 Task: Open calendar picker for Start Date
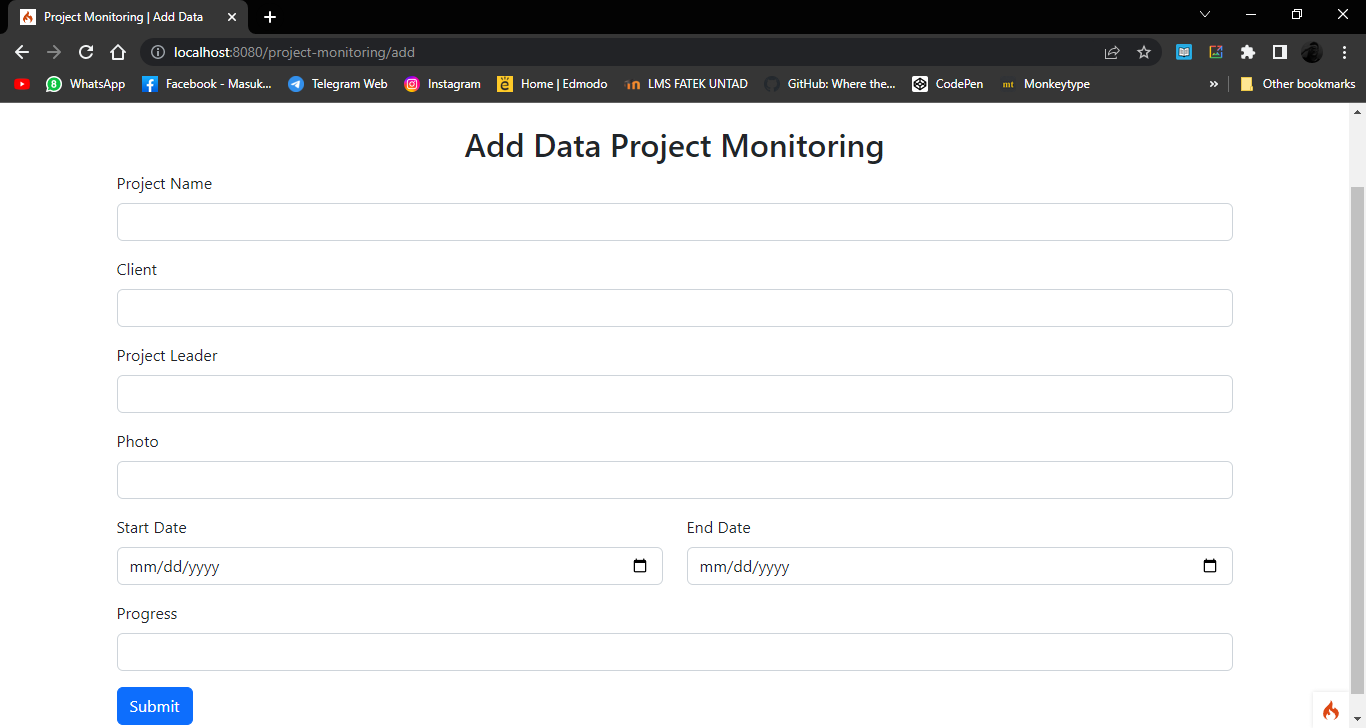[640, 566]
